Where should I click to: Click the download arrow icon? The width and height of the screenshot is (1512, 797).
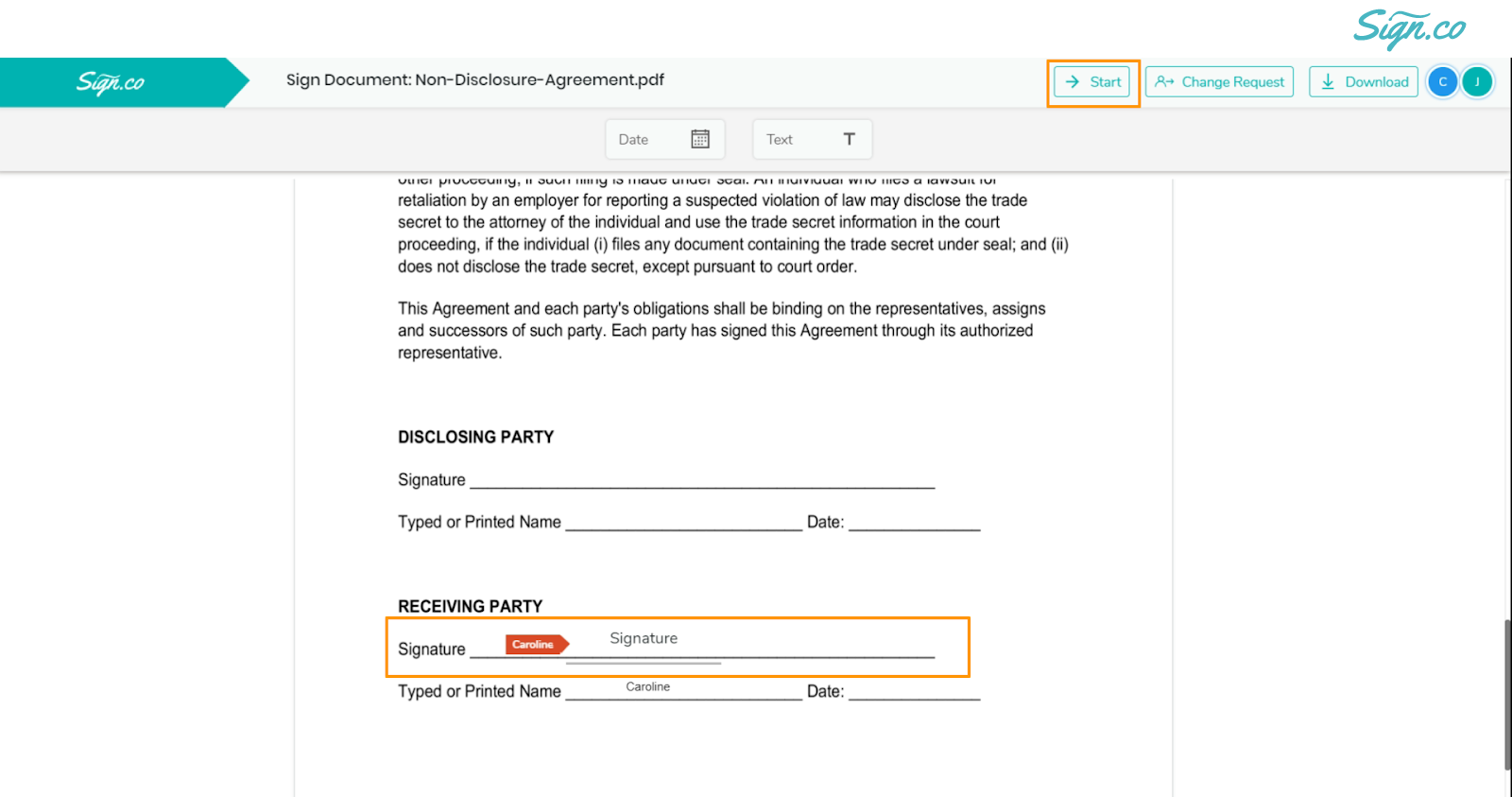(1328, 82)
